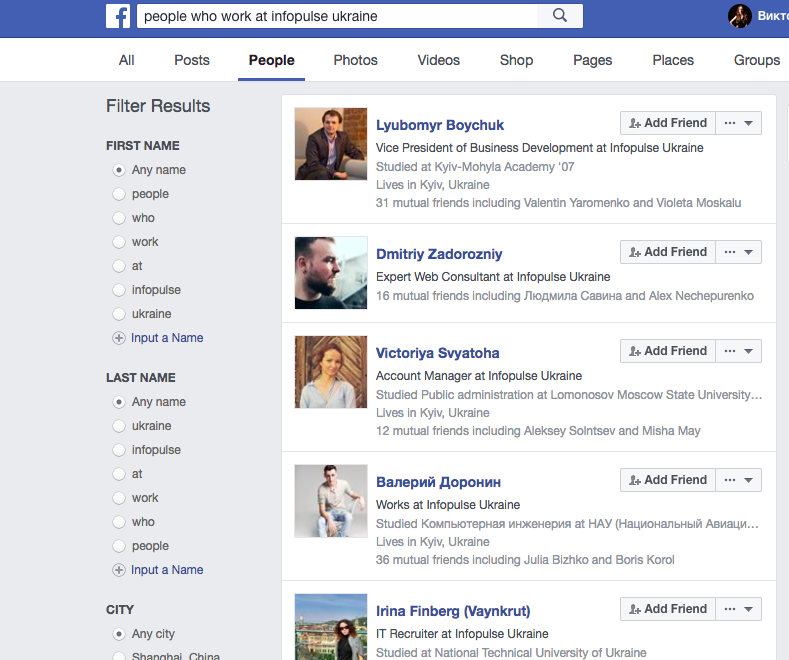789x660 pixels.
Task: Select 'ukraine' under Last Name filter
Action: click(x=119, y=426)
